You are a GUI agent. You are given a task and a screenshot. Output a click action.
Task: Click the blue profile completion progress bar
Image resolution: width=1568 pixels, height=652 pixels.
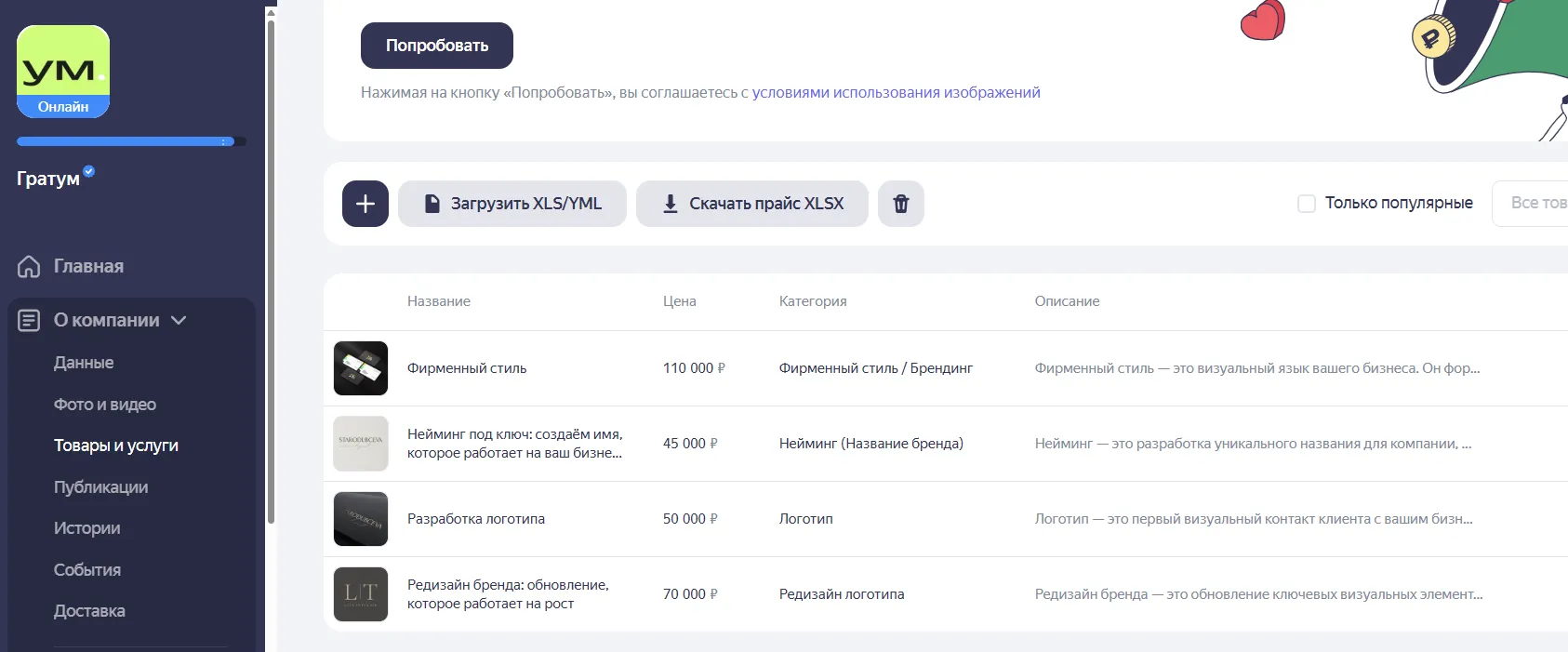pyautogui.click(x=131, y=142)
